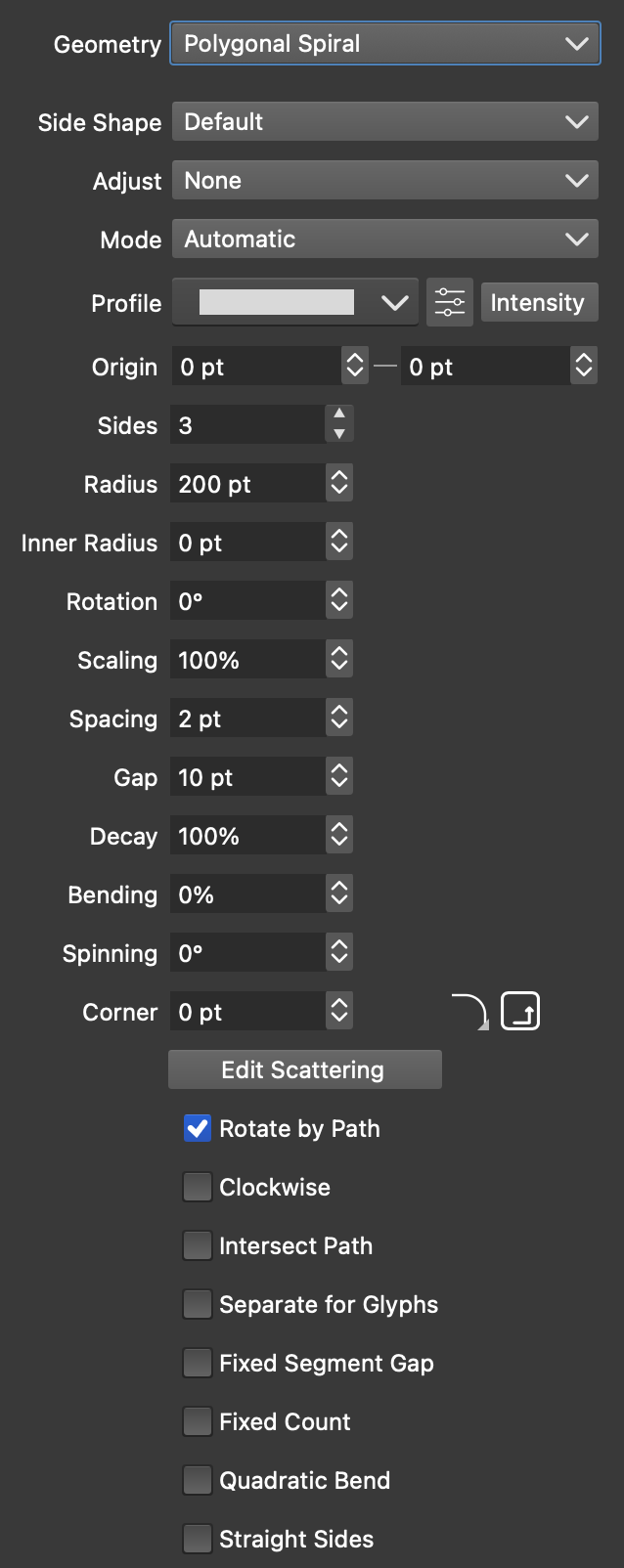Click the Inner Radius input field

tap(247, 543)
